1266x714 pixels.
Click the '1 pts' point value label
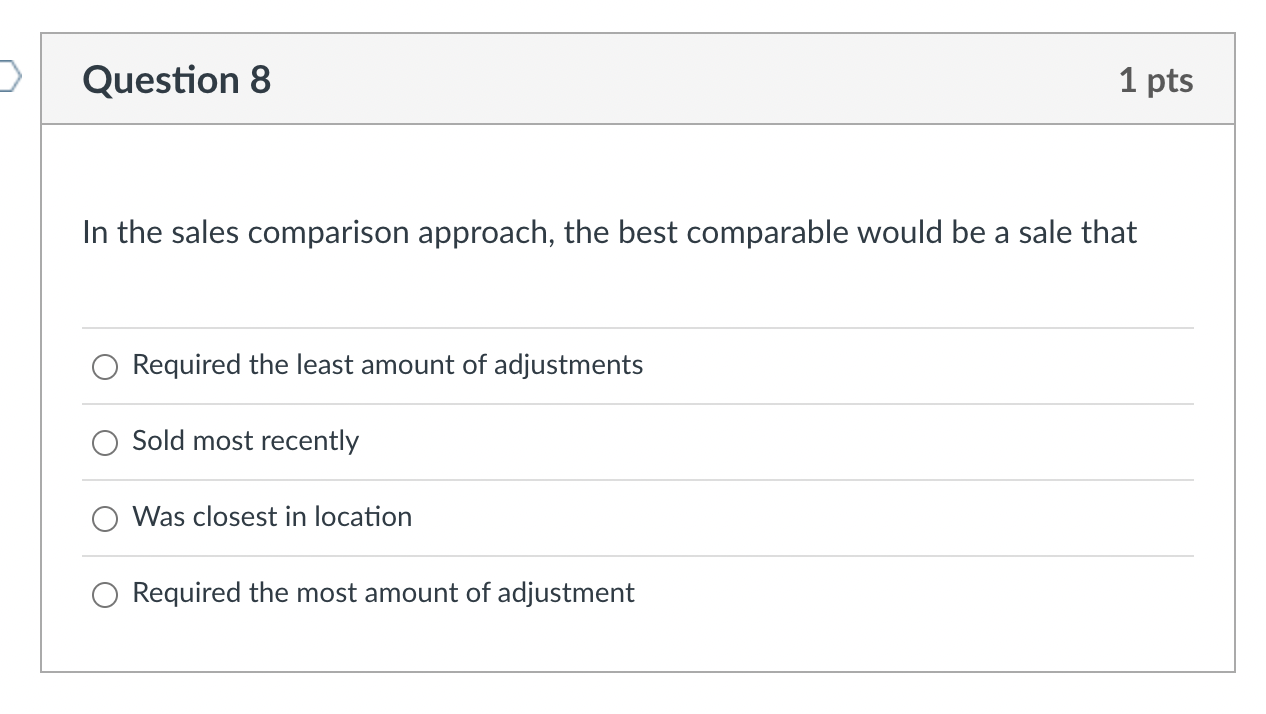coord(1156,80)
